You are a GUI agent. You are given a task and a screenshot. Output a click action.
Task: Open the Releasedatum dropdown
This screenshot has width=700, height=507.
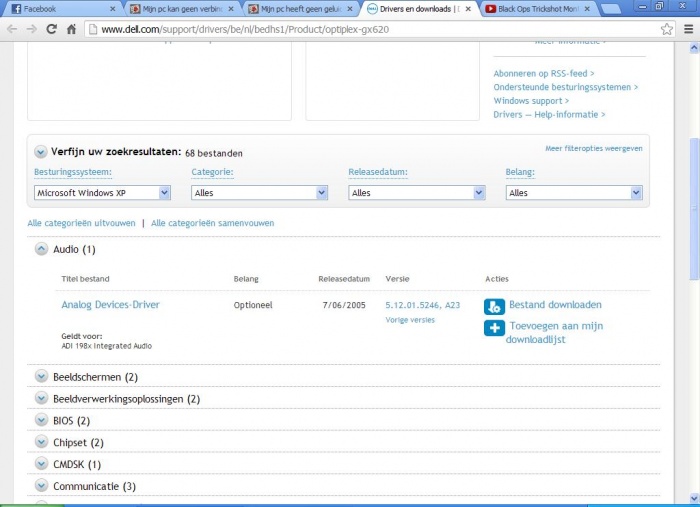pyautogui.click(x=417, y=193)
